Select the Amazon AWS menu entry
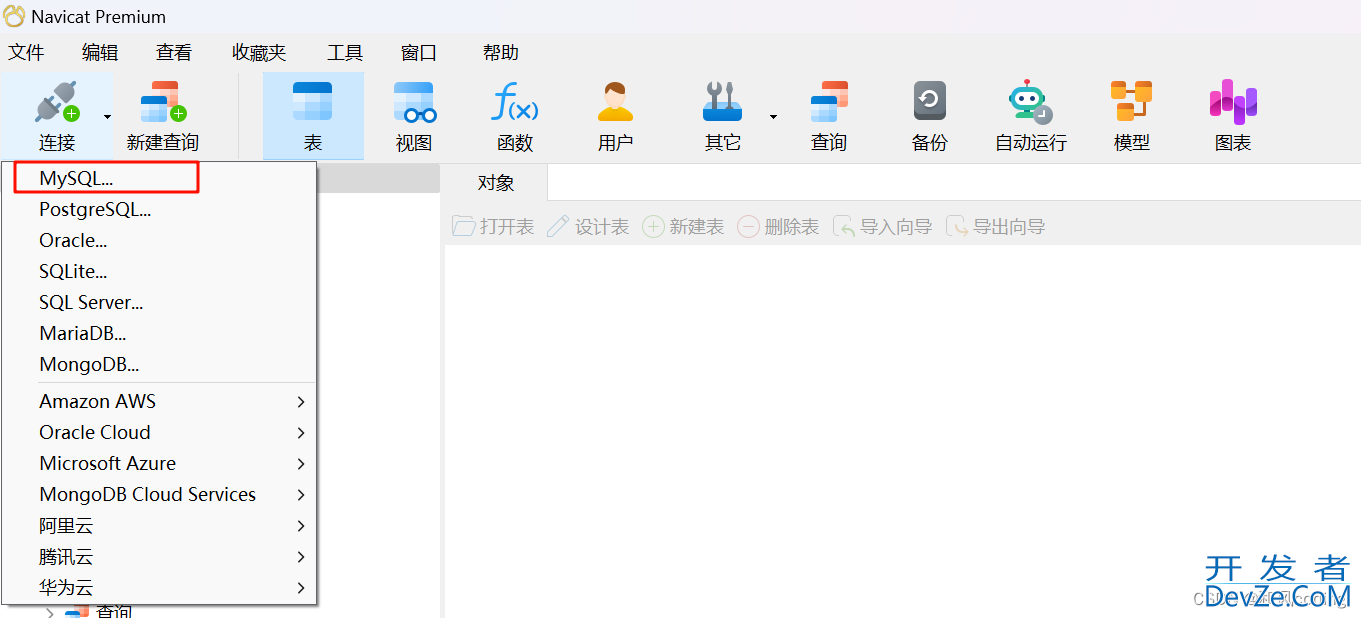Viewport: 1361px width, 618px height. tap(159, 402)
